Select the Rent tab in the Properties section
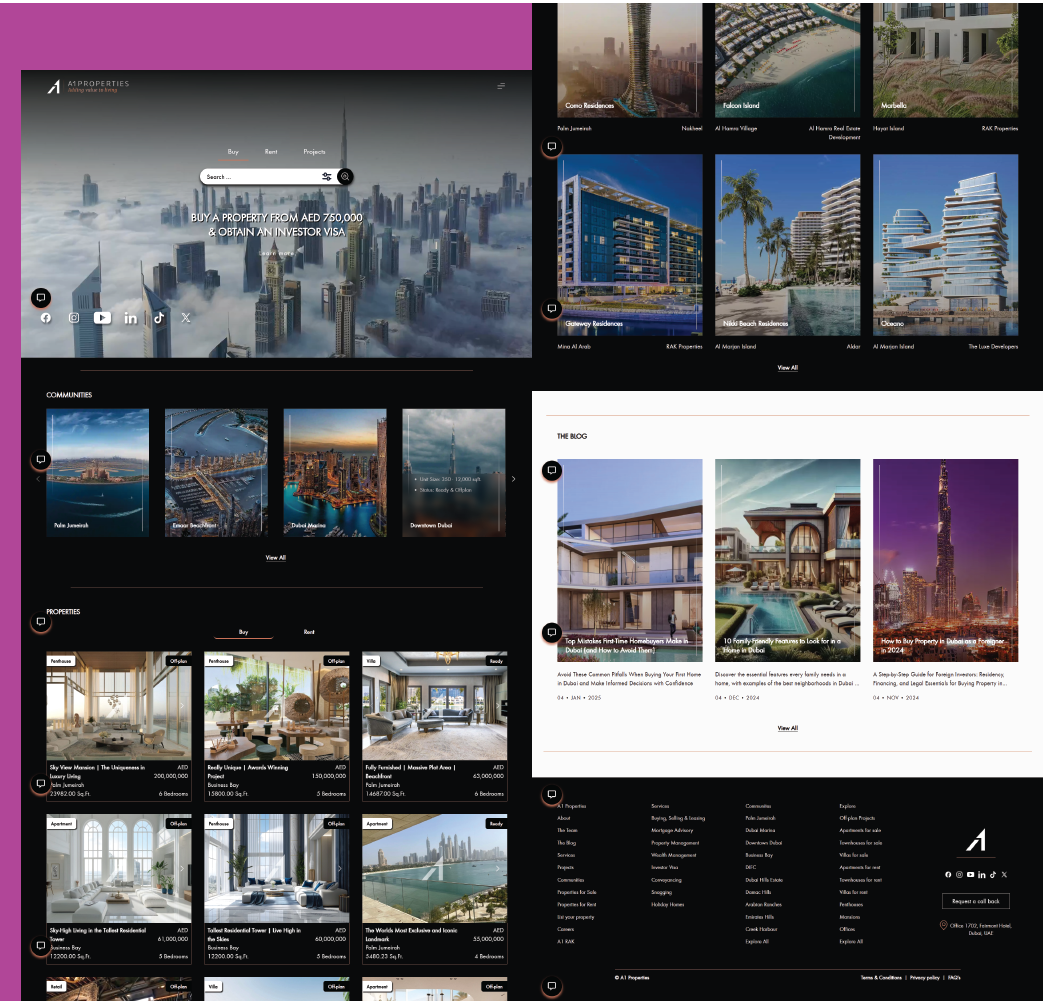 309,632
